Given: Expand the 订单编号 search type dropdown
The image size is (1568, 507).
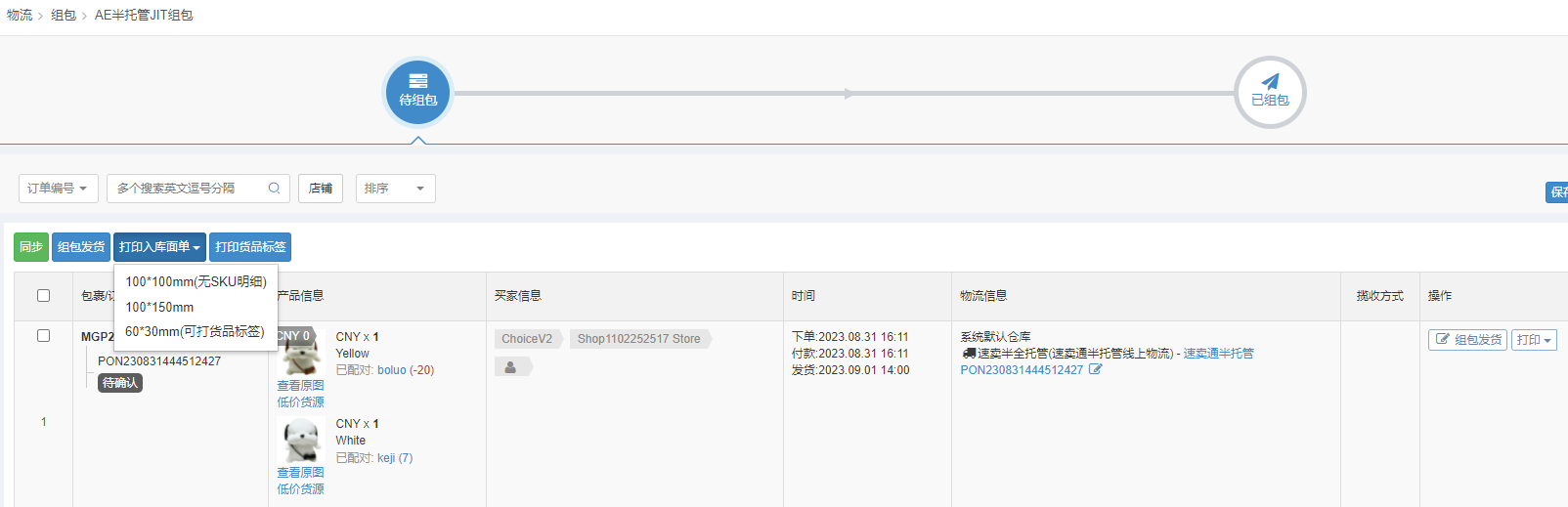Looking at the screenshot, I should [x=58, y=189].
